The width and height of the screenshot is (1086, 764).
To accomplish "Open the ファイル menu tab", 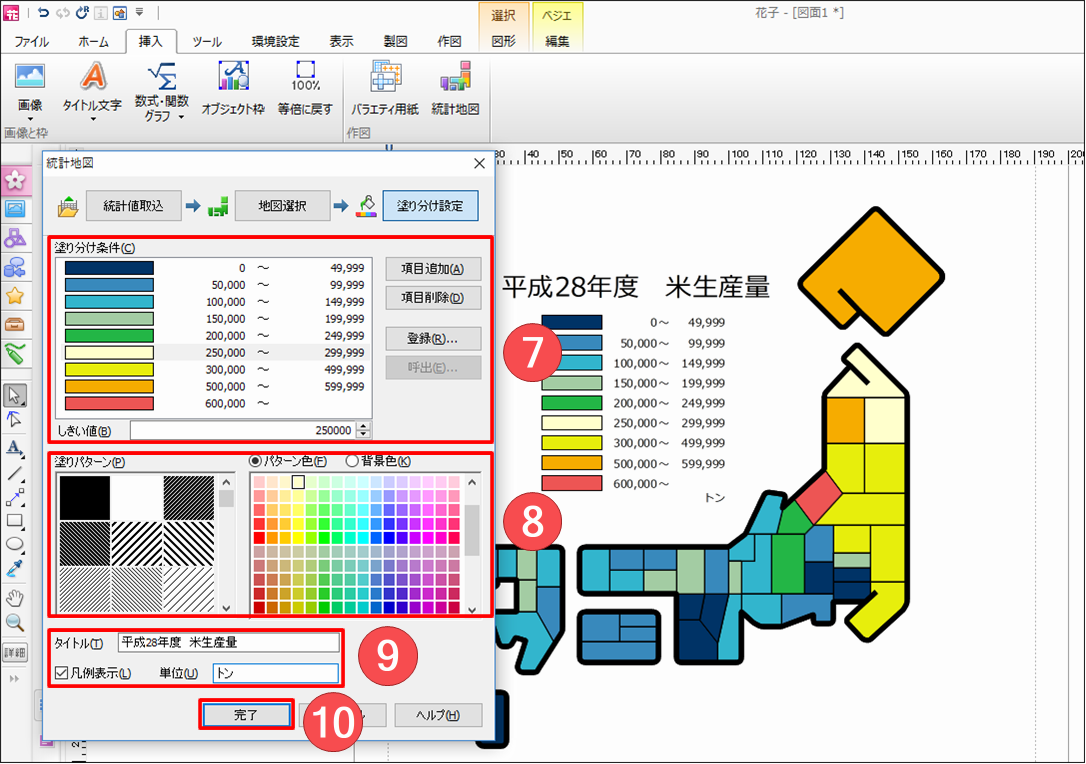I will [31, 42].
